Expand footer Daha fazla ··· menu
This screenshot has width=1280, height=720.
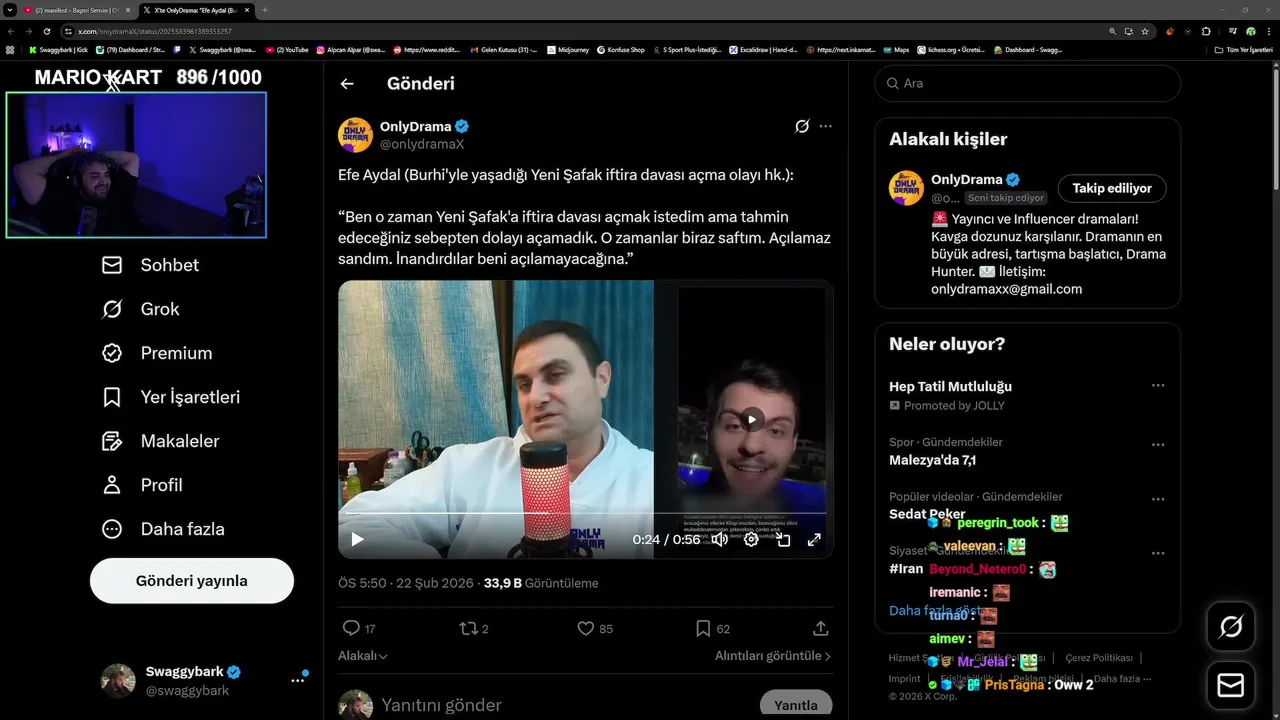click(1123, 679)
